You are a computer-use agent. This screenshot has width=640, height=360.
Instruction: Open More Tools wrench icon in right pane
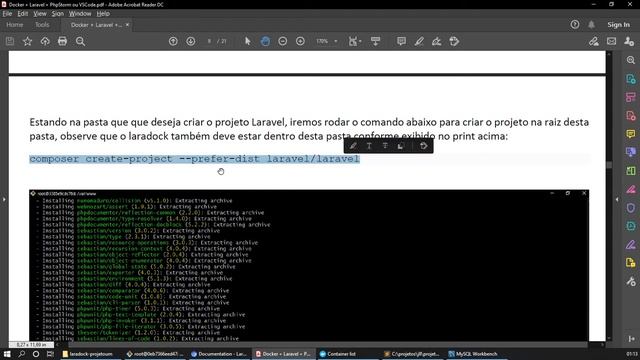pyautogui.click(x=631, y=281)
